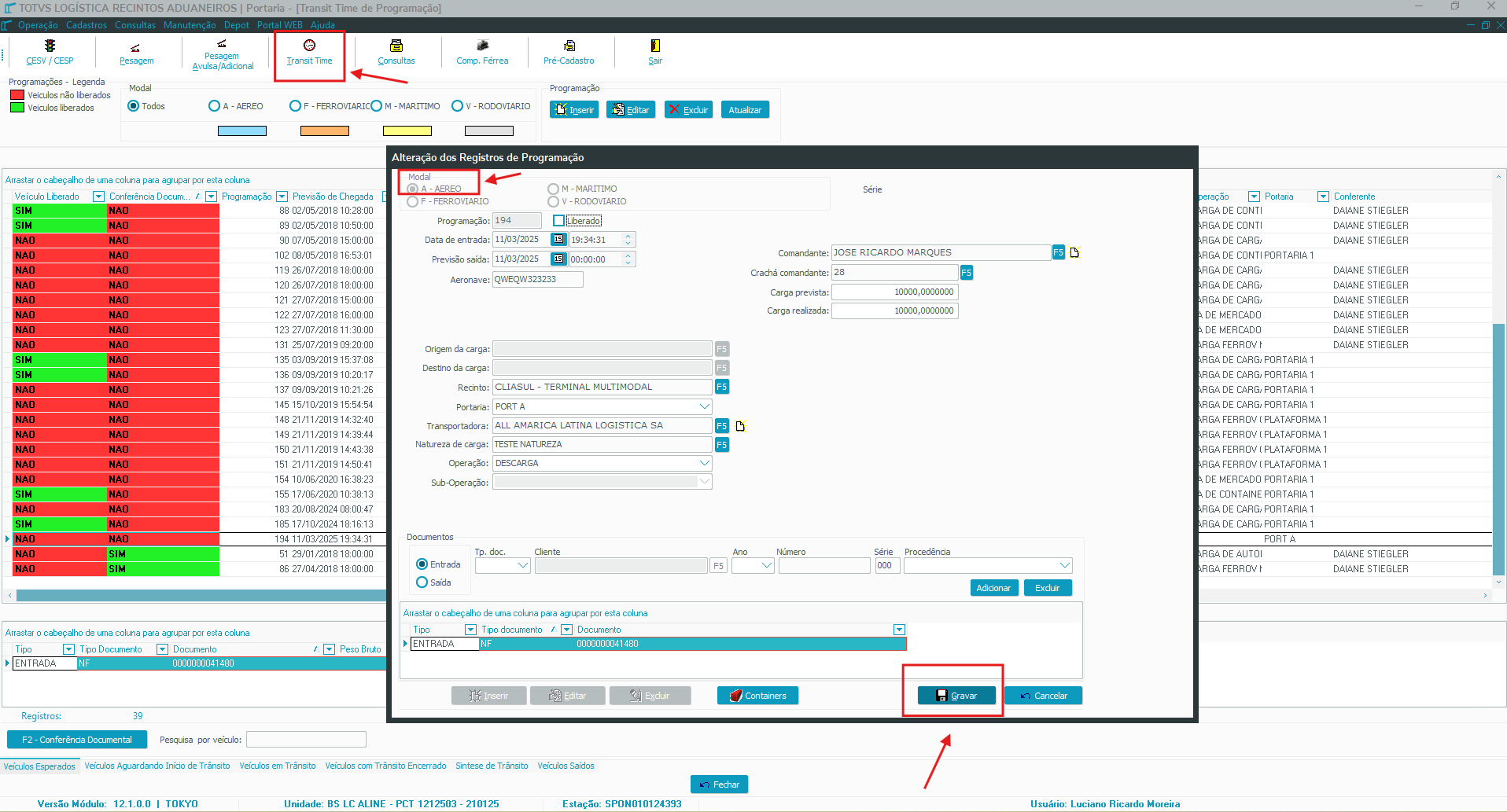Click the Aeronave input field
1507x812 pixels.
point(538,280)
